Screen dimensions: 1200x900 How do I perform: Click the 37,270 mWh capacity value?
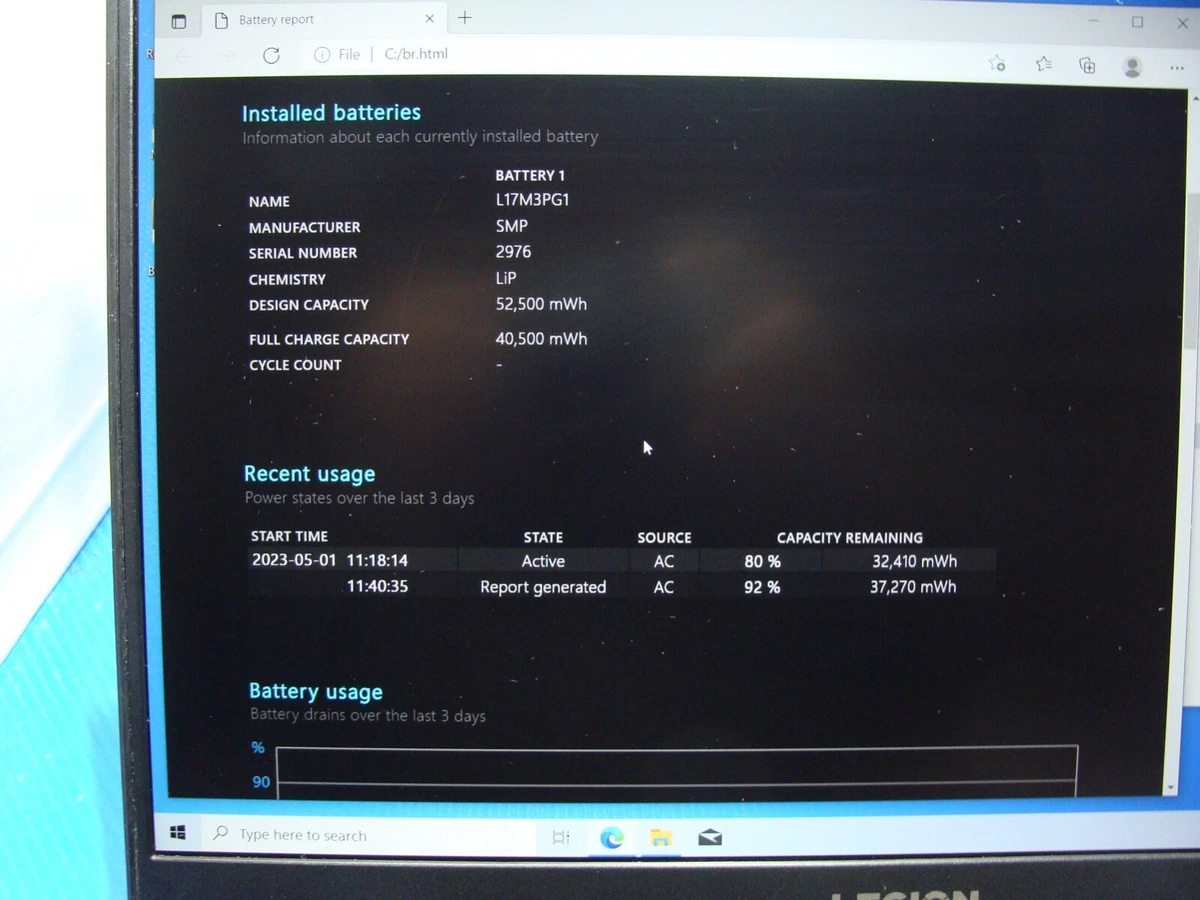pos(913,587)
